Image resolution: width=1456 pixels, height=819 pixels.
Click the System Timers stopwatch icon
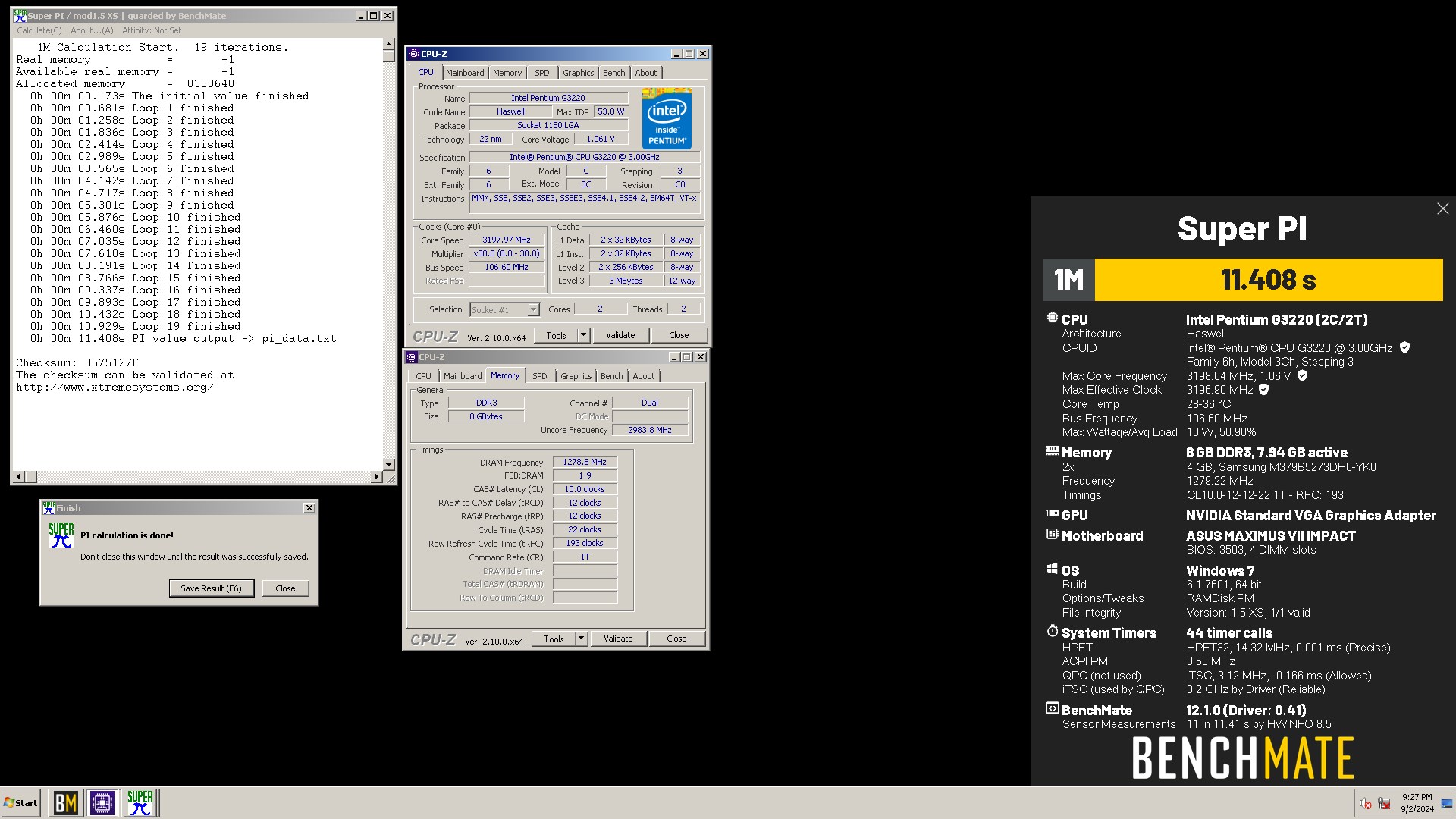tap(1052, 631)
